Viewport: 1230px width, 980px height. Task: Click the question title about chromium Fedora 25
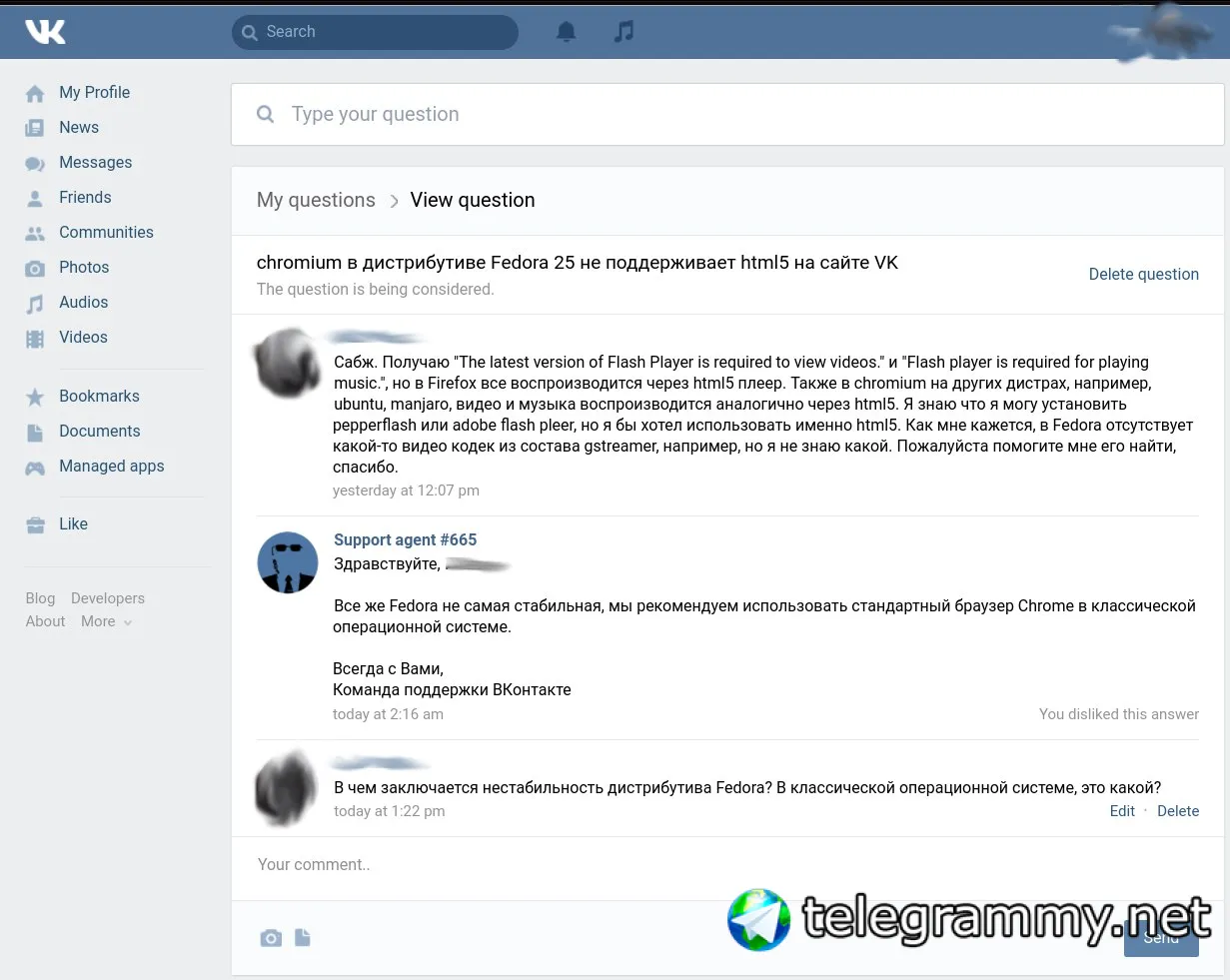coord(578,263)
